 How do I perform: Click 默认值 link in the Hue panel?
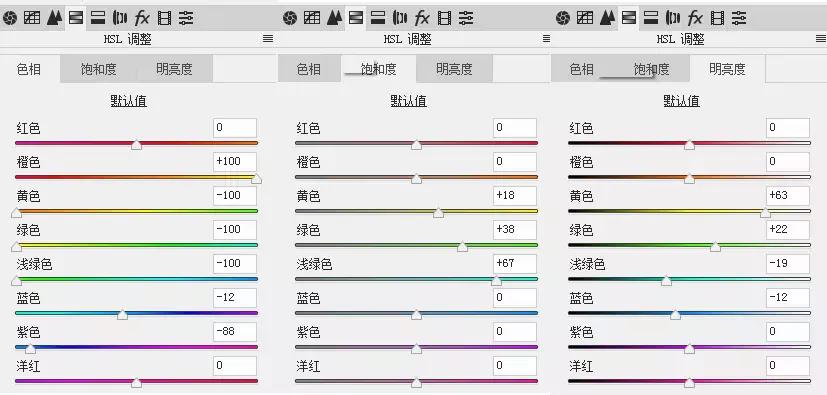[x=128, y=101]
